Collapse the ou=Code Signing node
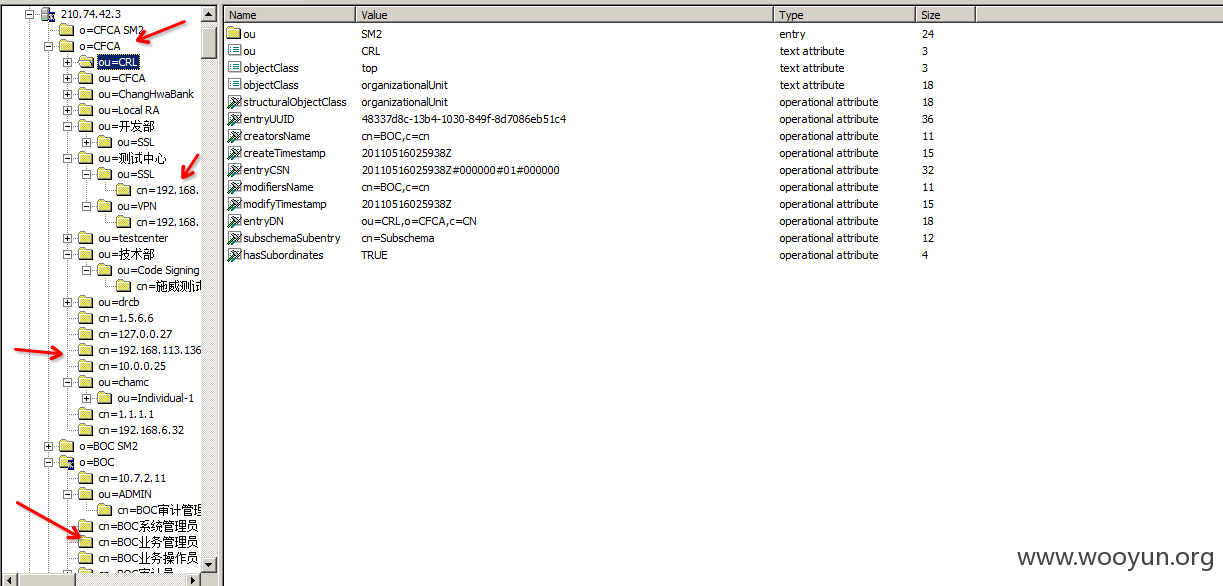 tap(86, 270)
